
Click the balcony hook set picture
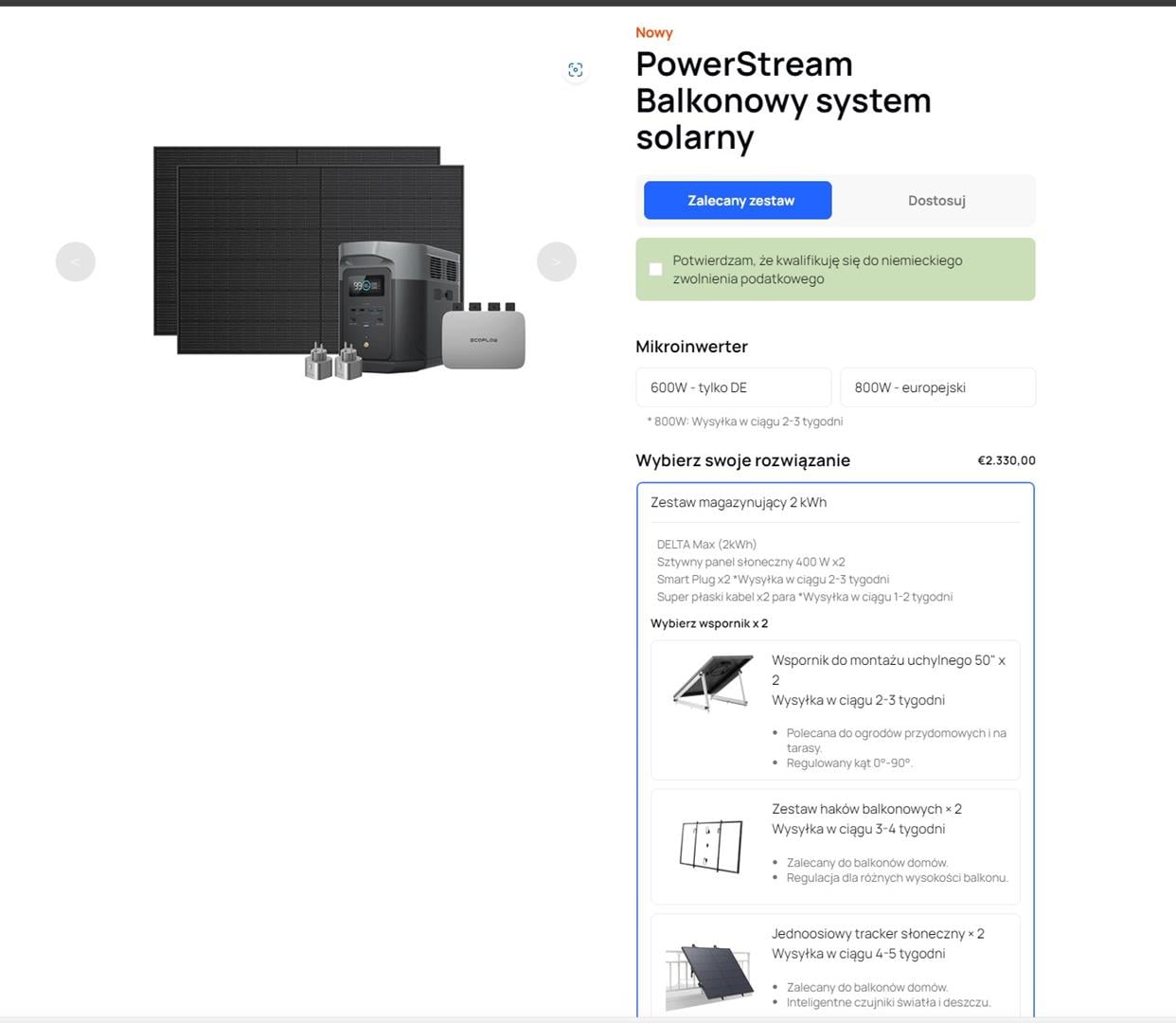(712, 846)
